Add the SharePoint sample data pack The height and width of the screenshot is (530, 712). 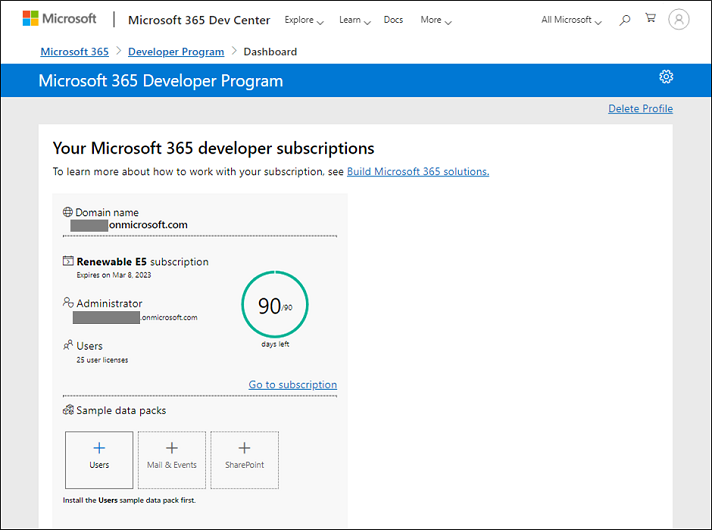pos(244,460)
